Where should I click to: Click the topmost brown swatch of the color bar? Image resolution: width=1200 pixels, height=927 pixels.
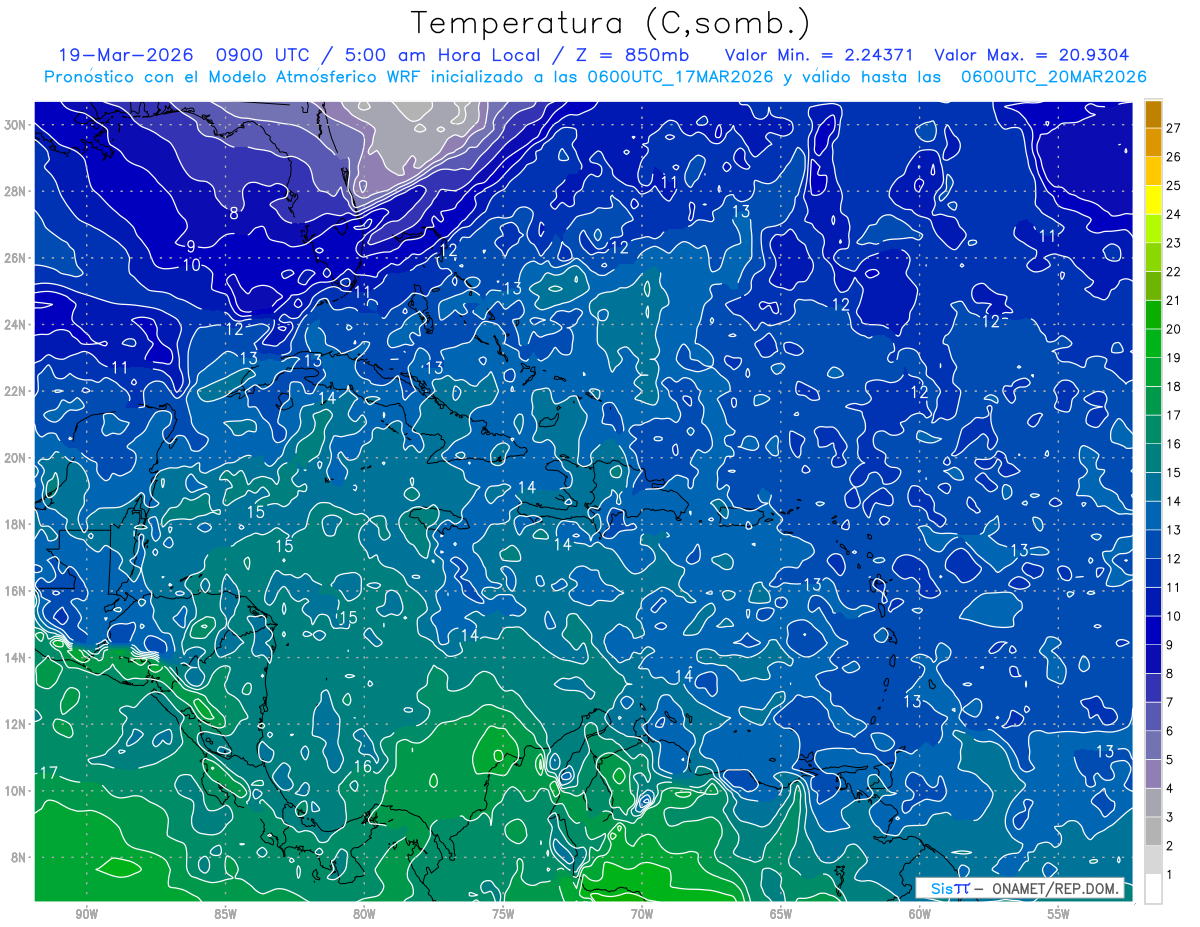pos(1153,114)
